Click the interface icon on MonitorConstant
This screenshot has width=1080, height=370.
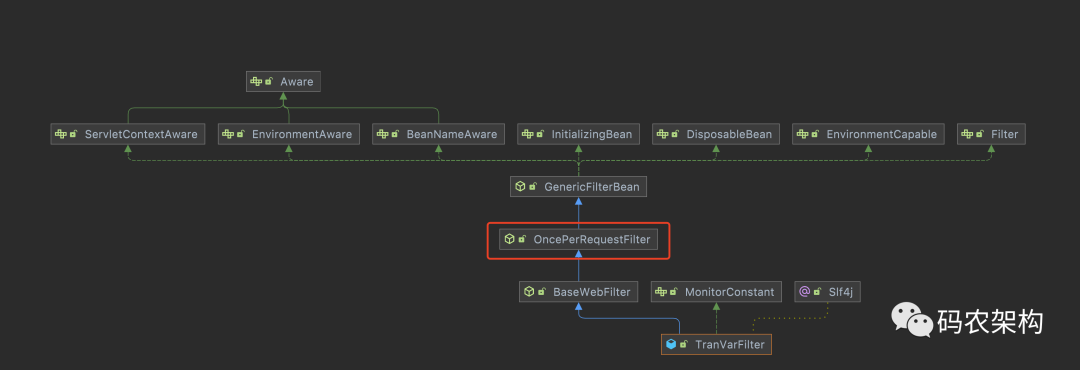pos(661,291)
